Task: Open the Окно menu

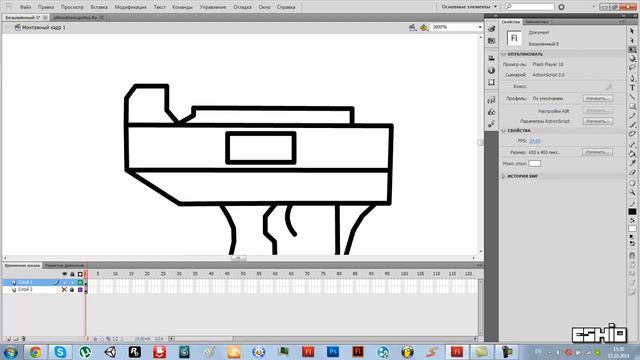Action: coord(264,7)
